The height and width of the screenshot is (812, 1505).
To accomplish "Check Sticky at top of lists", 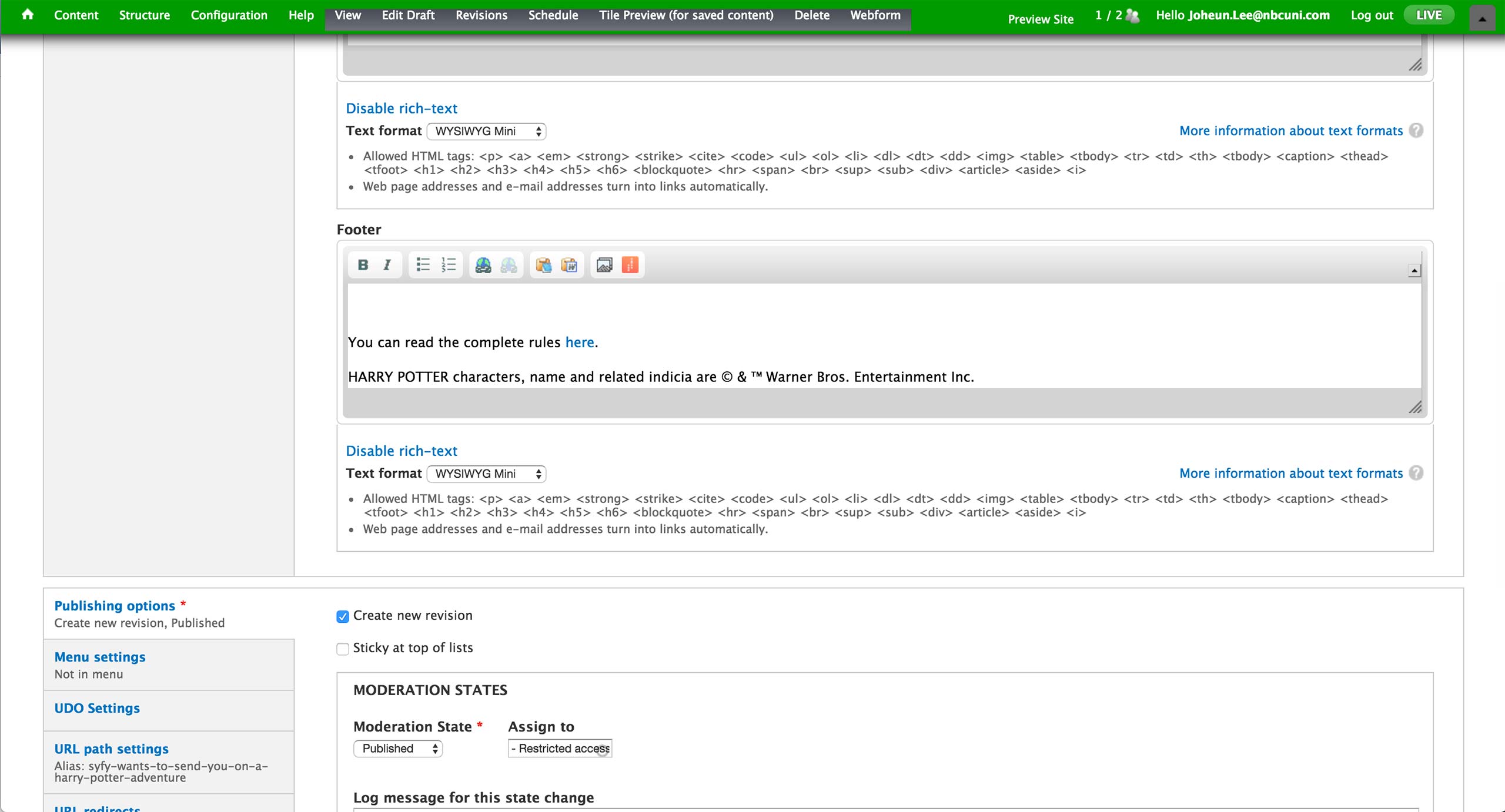I will pos(343,649).
